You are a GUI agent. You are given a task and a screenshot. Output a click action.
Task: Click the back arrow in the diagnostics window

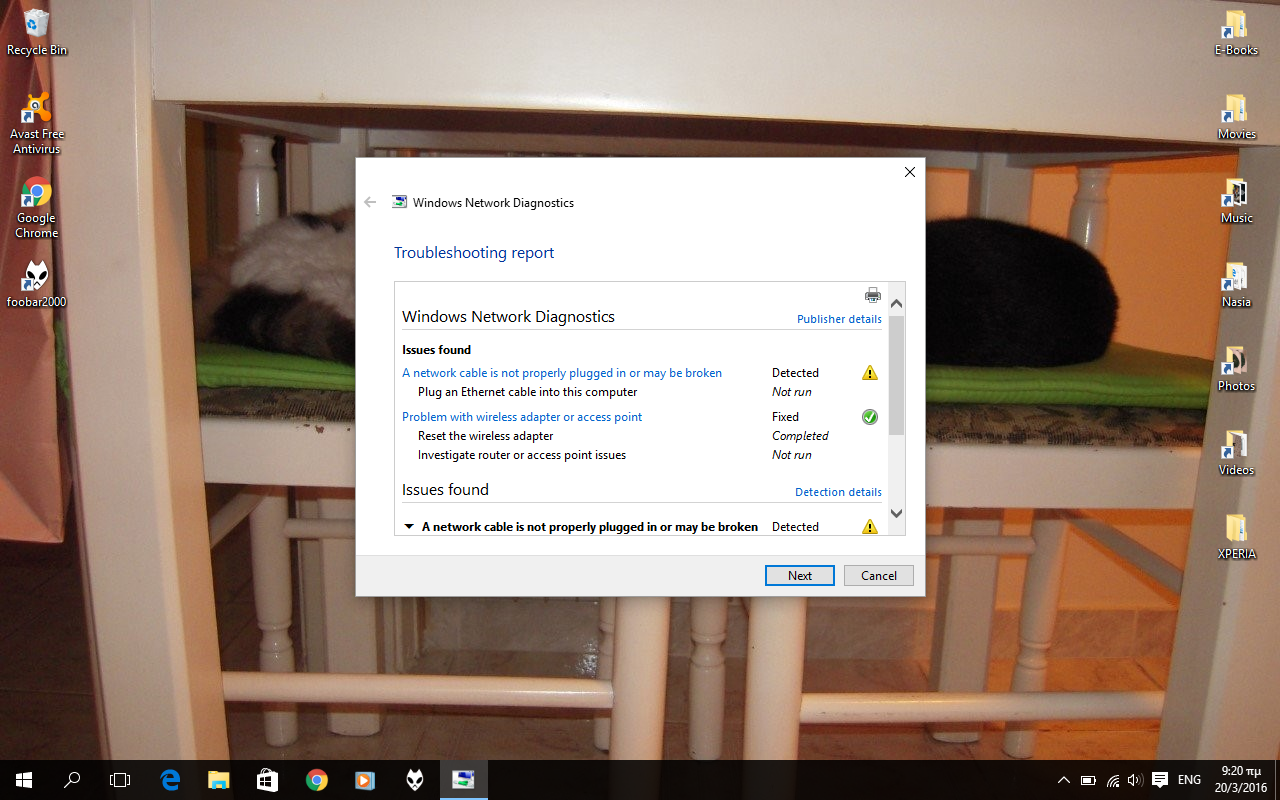click(x=370, y=202)
